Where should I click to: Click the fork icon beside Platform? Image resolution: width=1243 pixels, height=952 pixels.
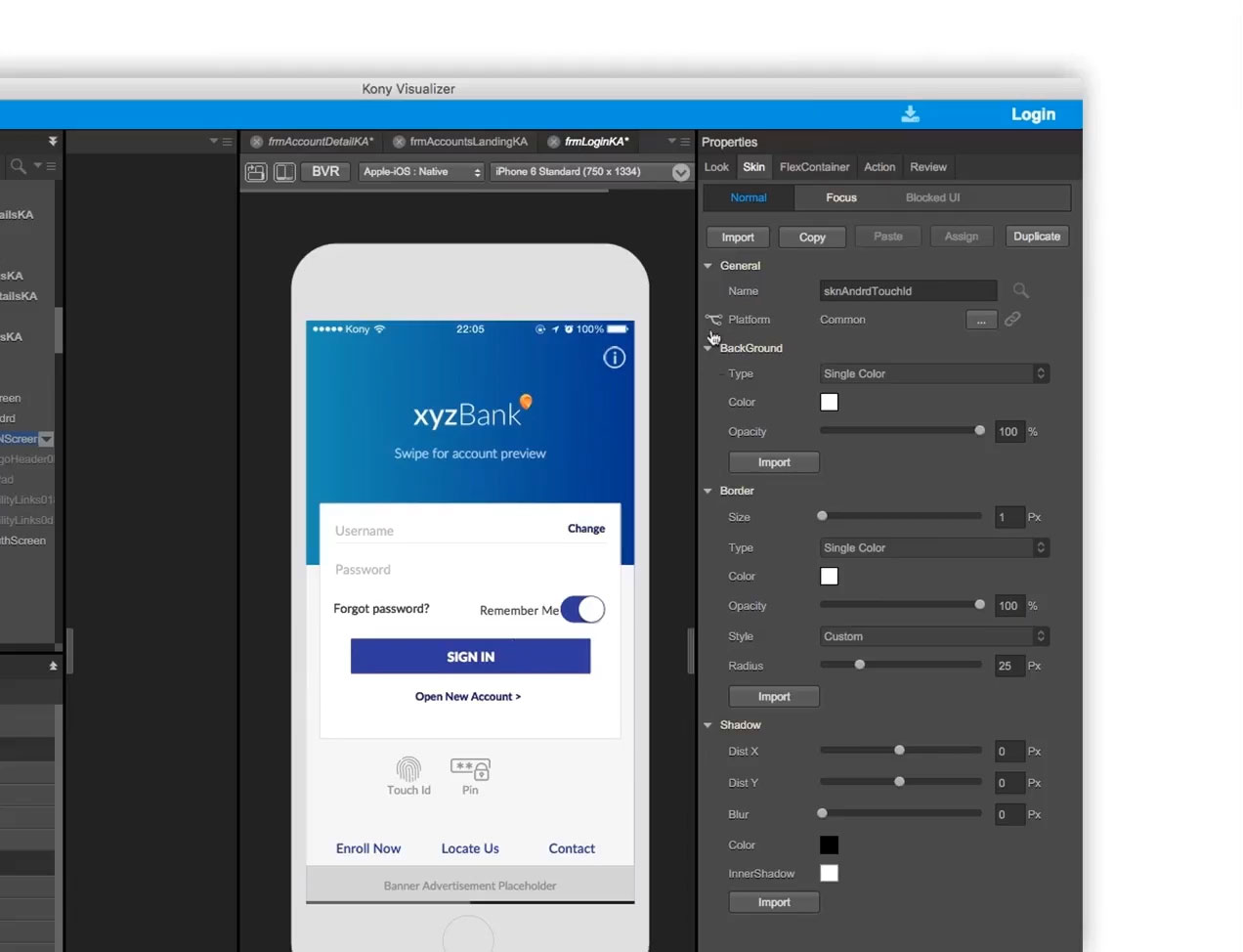click(713, 320)
